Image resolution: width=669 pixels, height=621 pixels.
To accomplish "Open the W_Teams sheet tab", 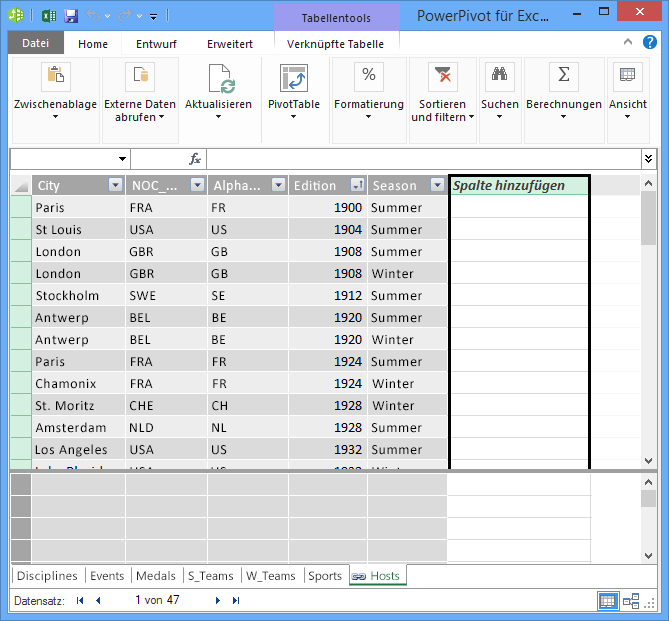I will (x=271, y=576).
